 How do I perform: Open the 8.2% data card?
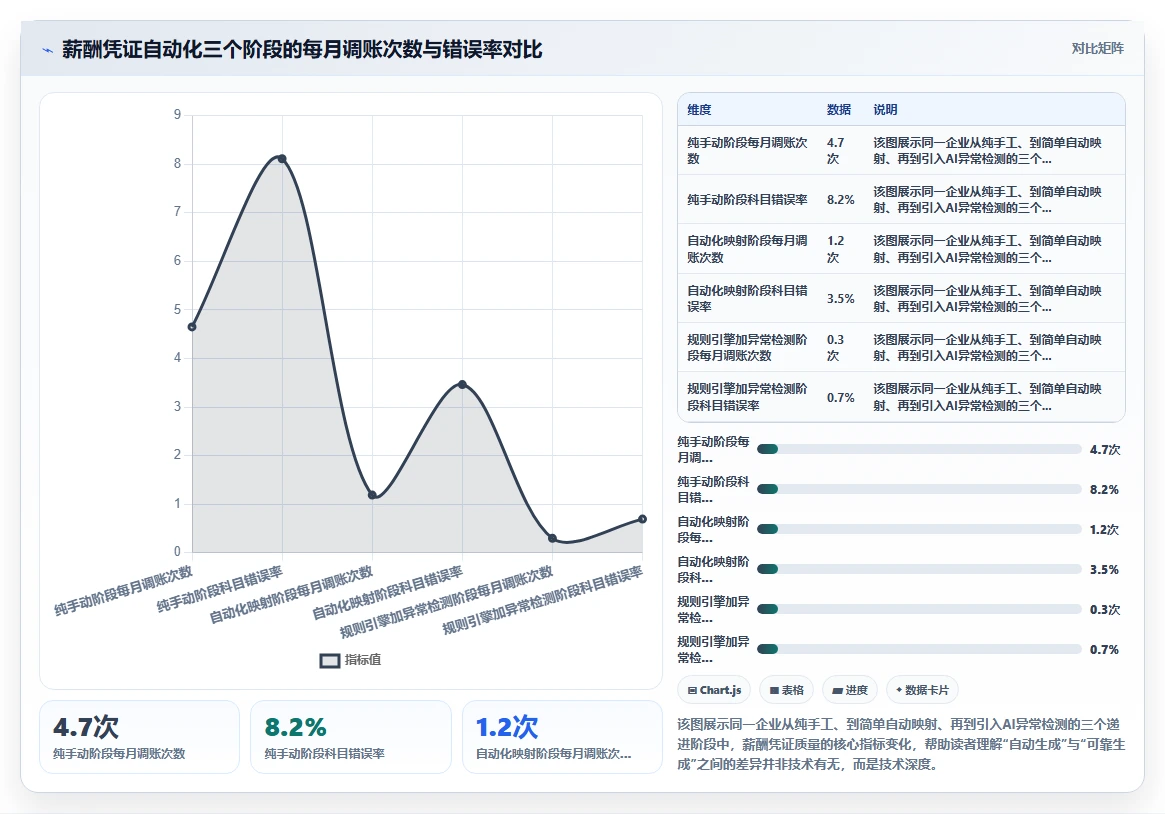pos(351,738)
